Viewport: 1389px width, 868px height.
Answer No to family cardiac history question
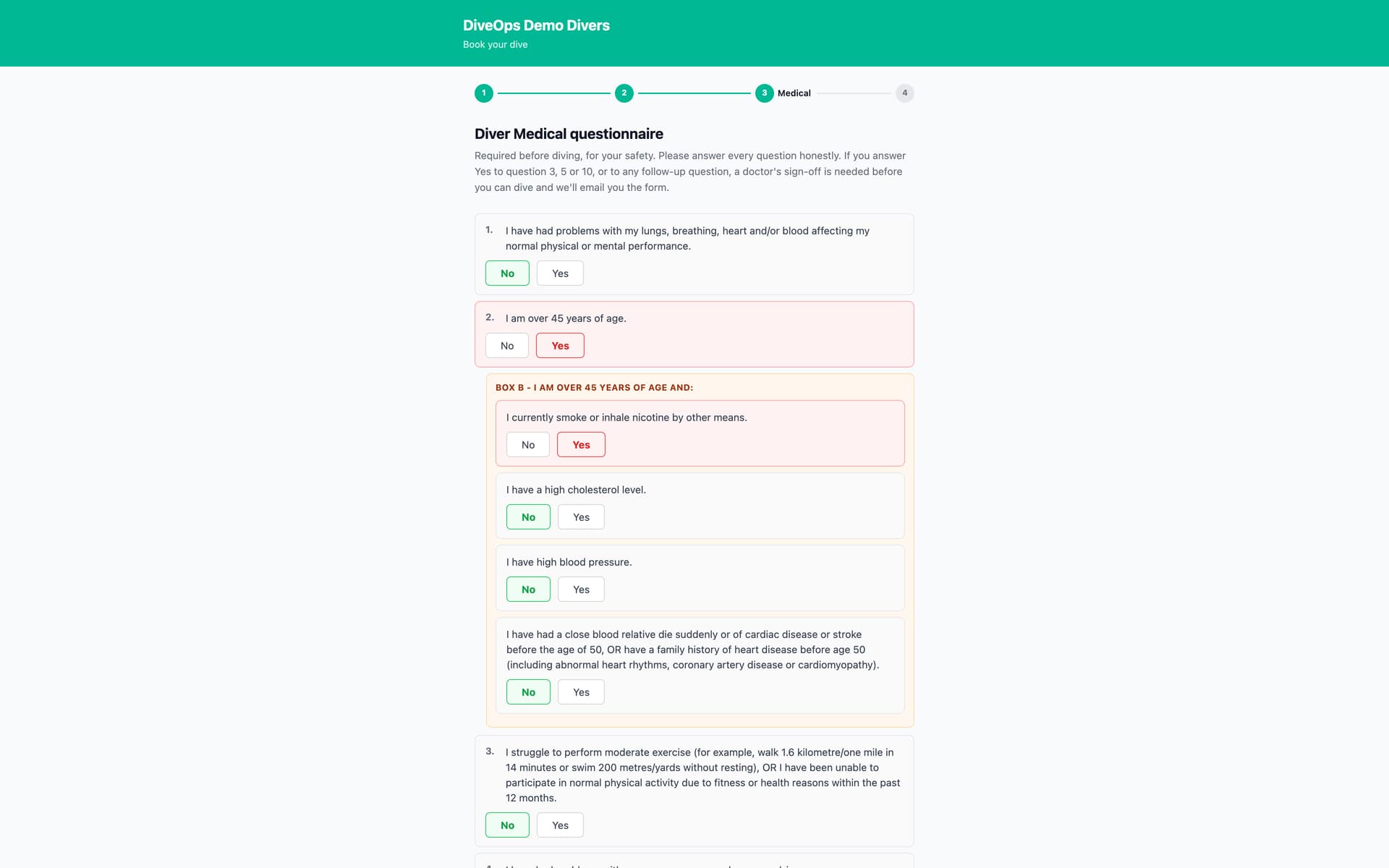(528, 692)
